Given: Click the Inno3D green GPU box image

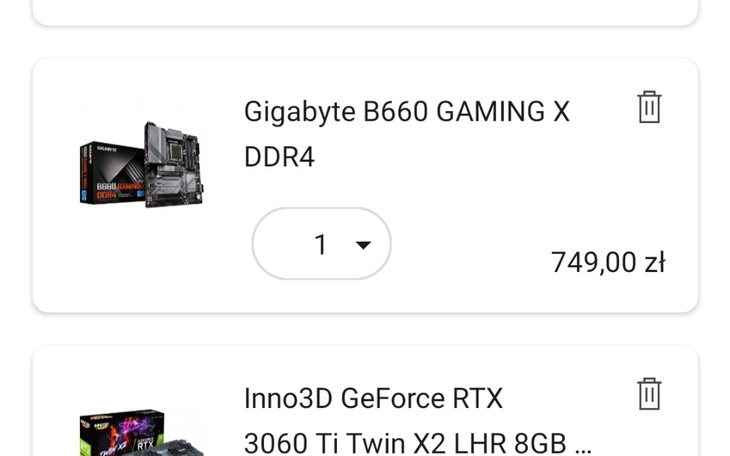Looking at the screenshot, I should [121, 433].
